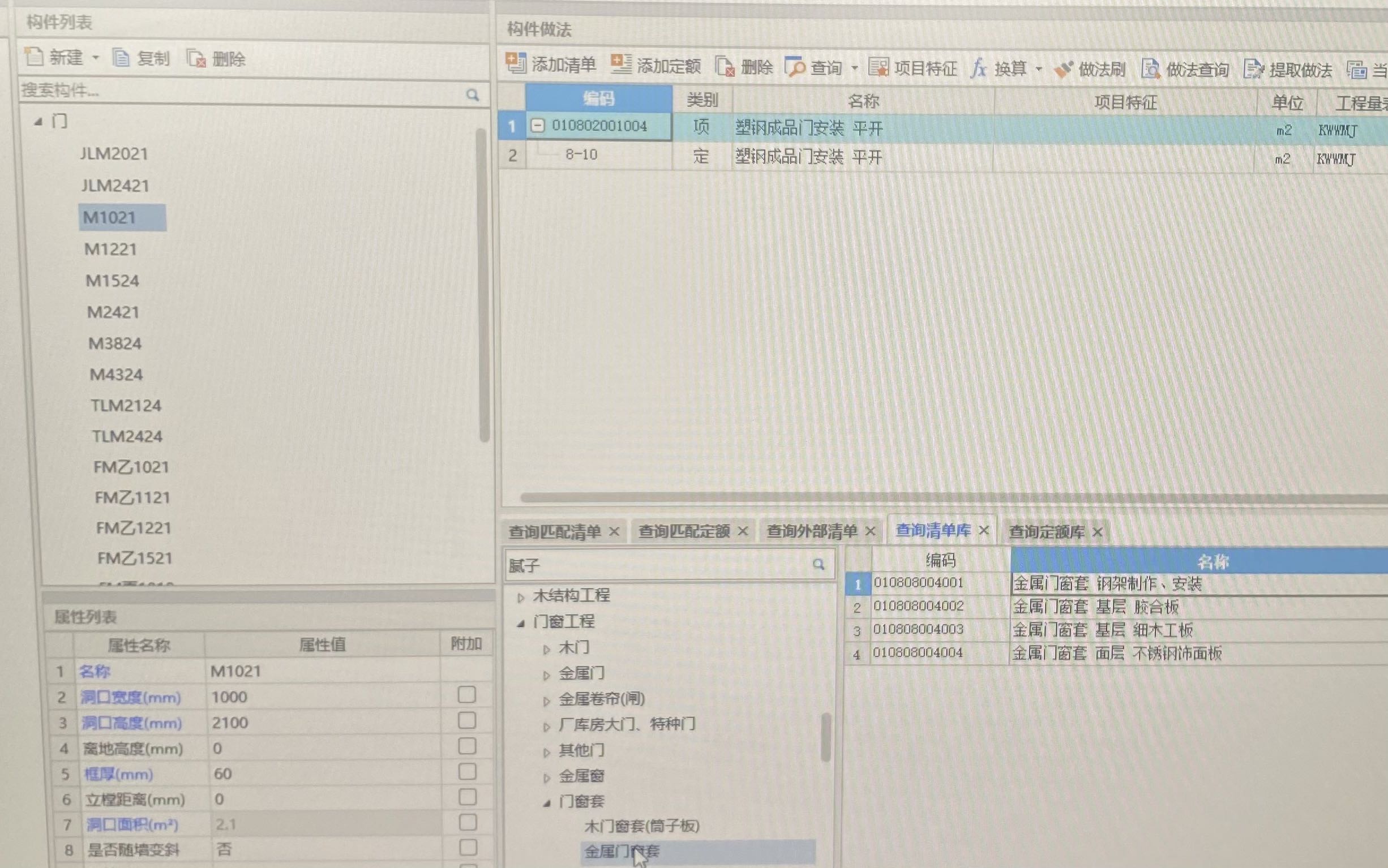
Task: Select row 010808004002 金属门窗套 基层 胶合板
Action: [1116, 607]
